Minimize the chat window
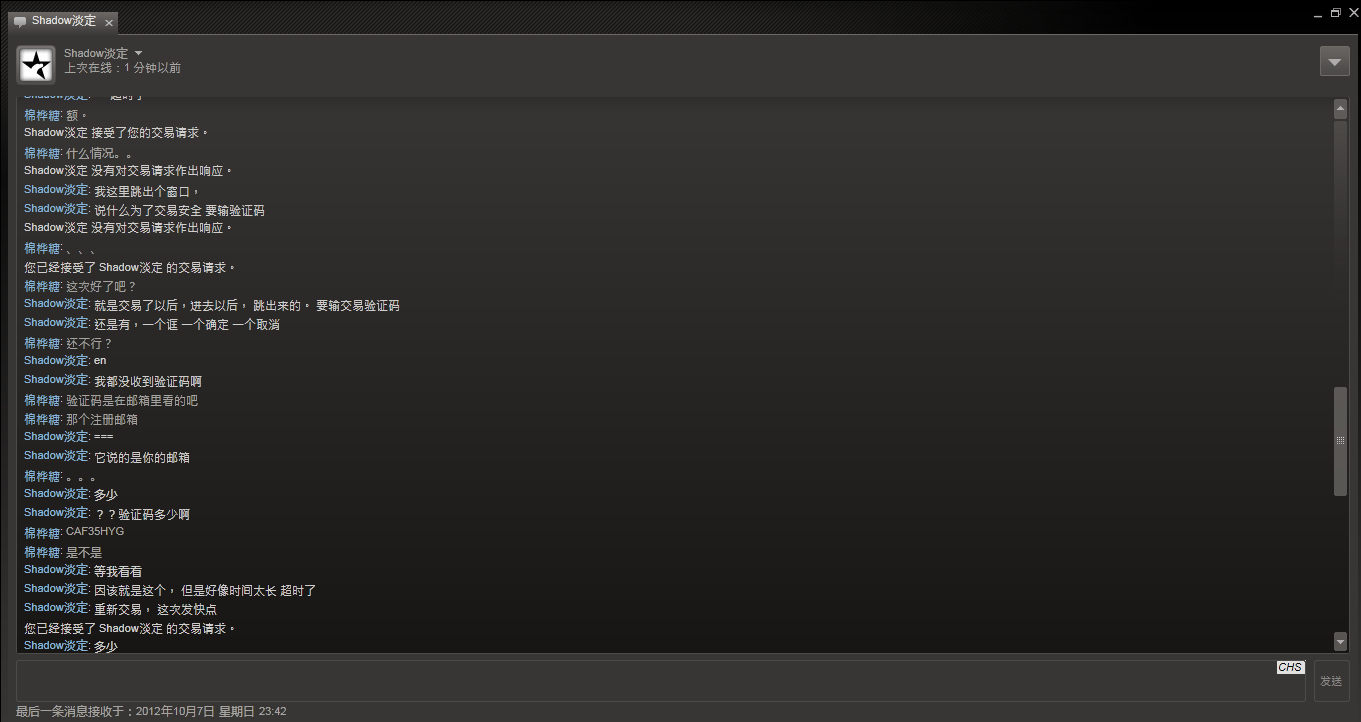1361x722 pixels. pos(1319,13)
